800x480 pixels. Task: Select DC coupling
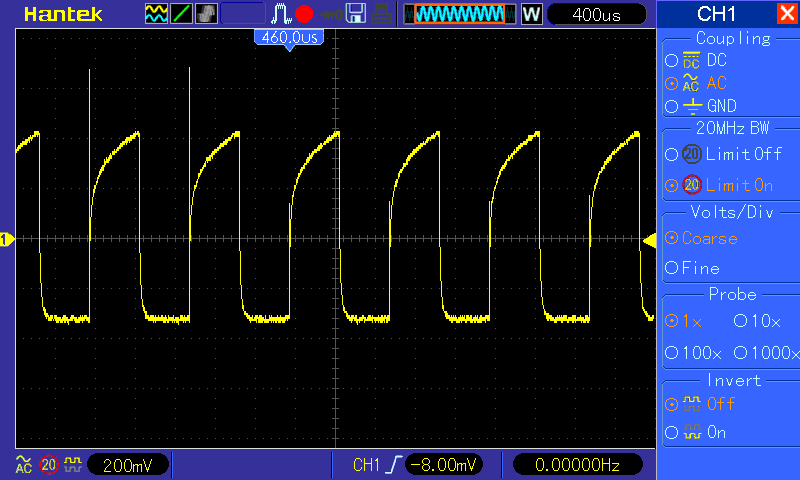coord(696,60)
